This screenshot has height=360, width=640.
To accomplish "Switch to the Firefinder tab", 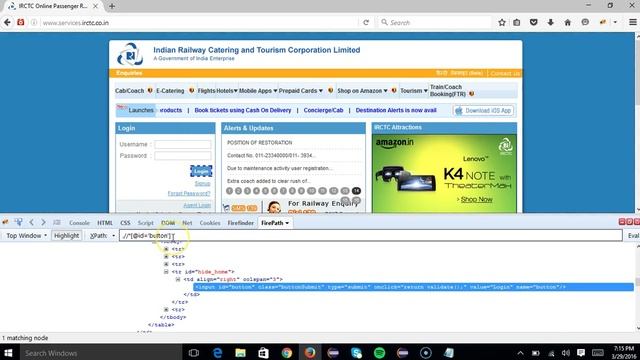I will click(240, 223).
